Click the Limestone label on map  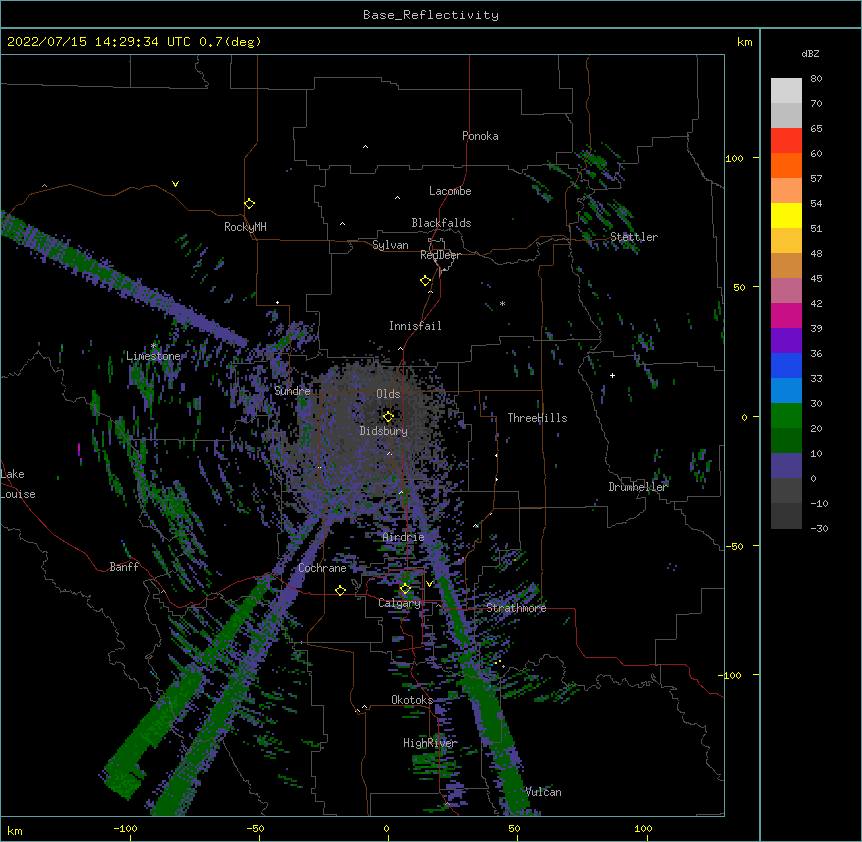pos(153,356)
